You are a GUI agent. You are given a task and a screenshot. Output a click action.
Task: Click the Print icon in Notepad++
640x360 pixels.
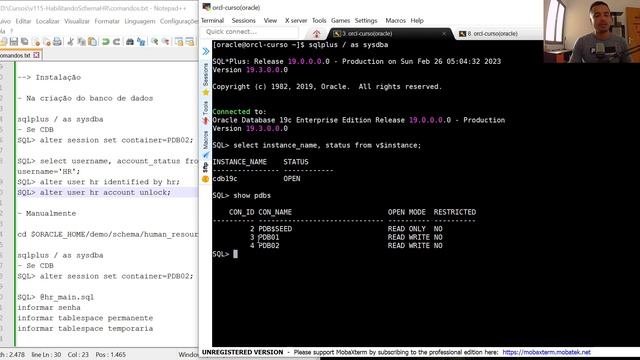coord(57,42)
